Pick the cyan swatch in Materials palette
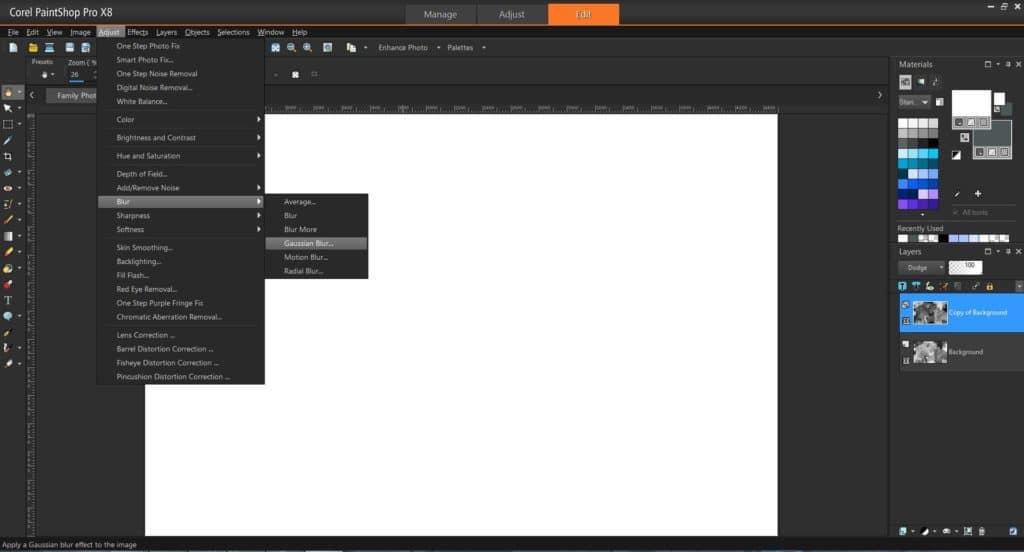 [932, 153]
